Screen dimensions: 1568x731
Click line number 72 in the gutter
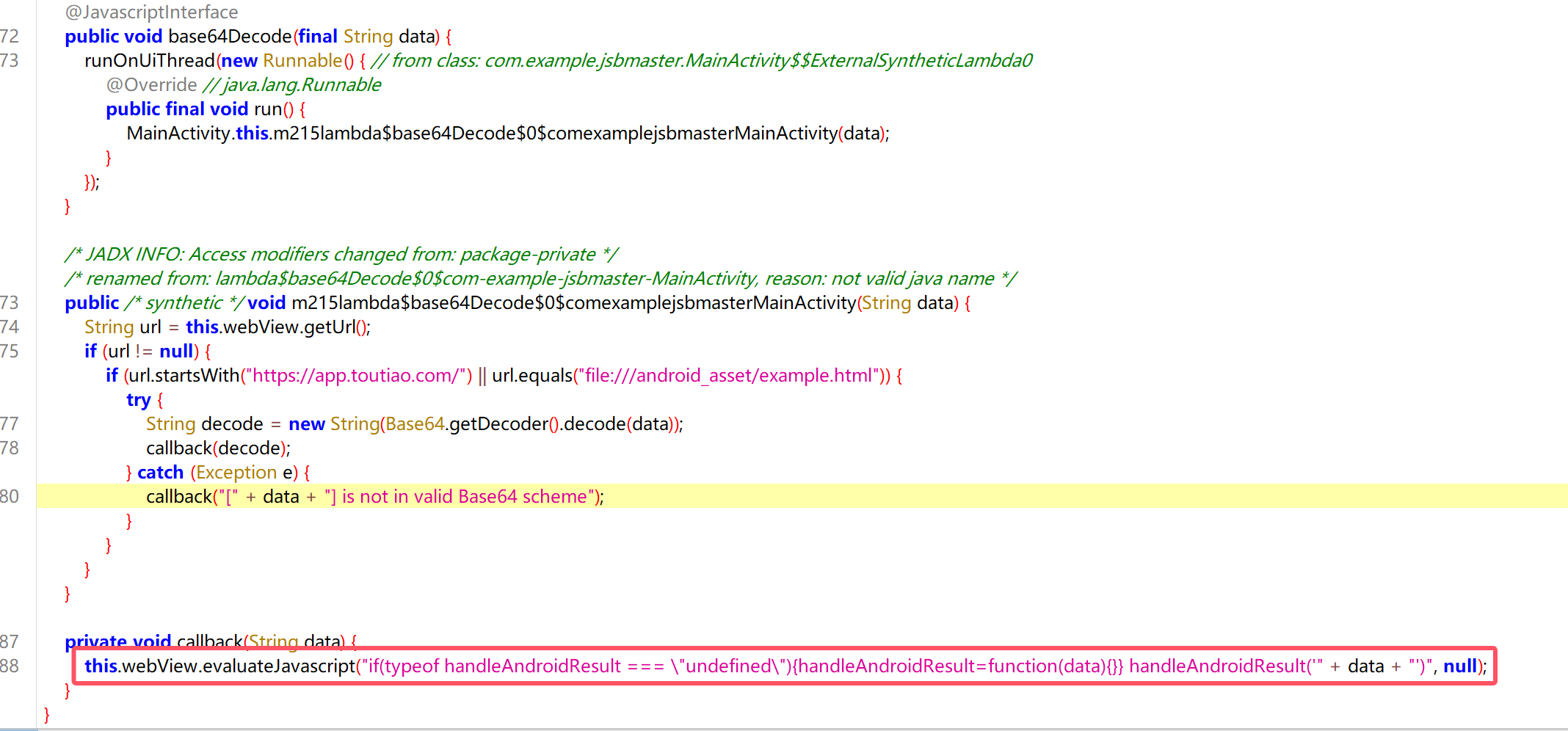10,36
